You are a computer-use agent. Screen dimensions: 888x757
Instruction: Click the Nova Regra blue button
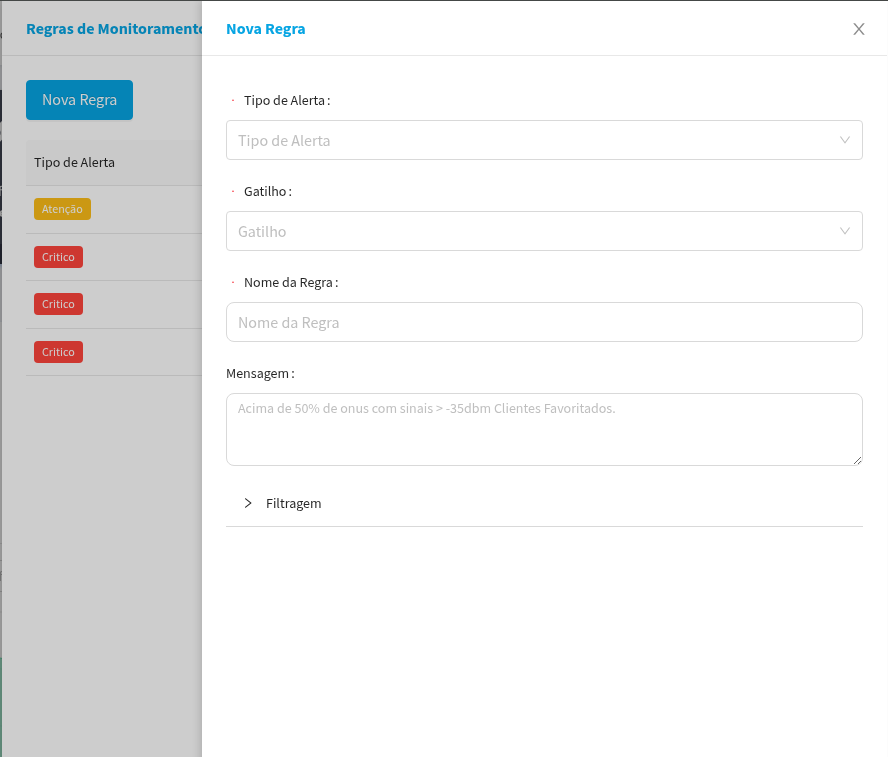click(x=79, y=100)
